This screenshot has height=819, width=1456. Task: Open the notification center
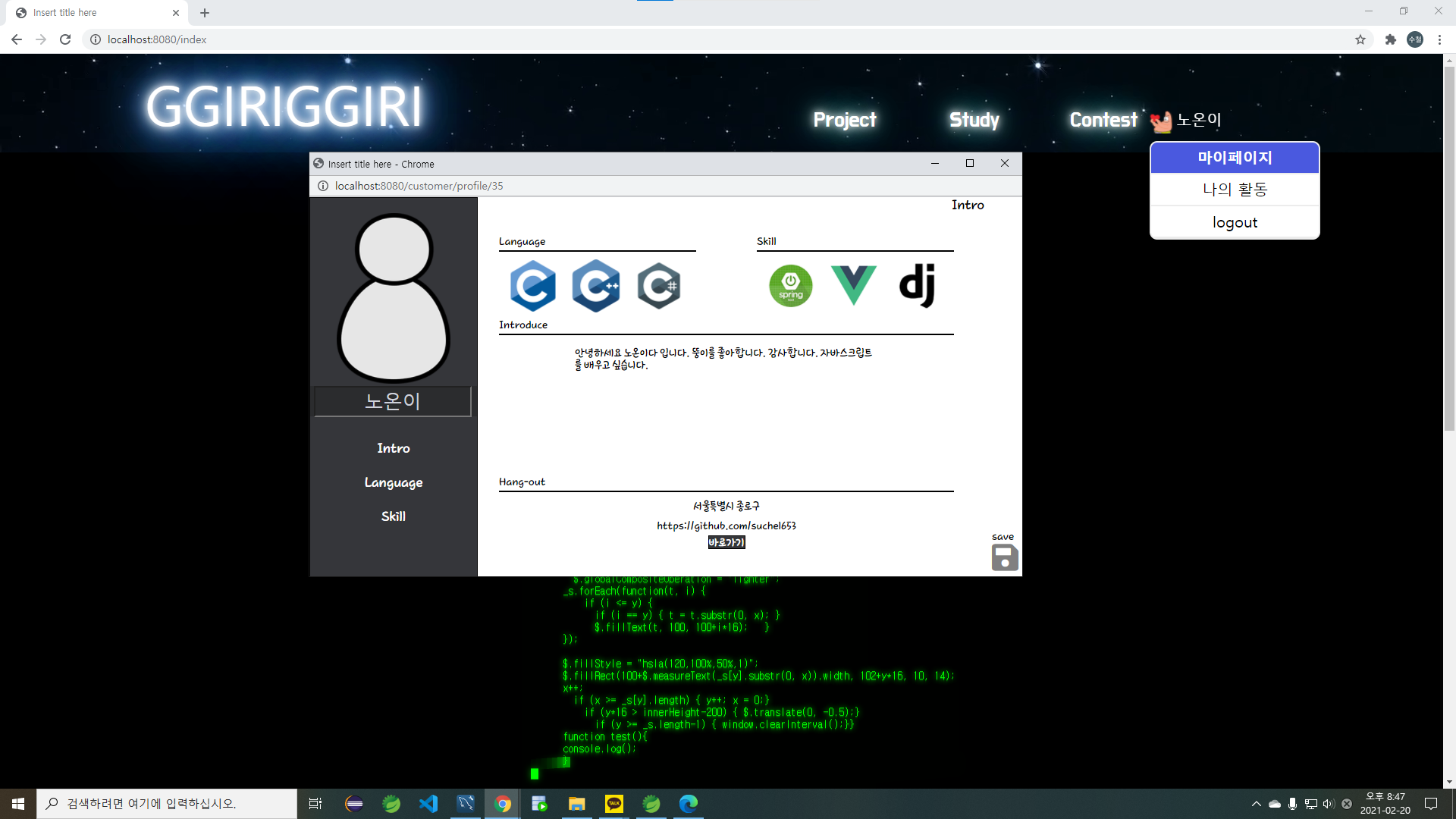1431,804
